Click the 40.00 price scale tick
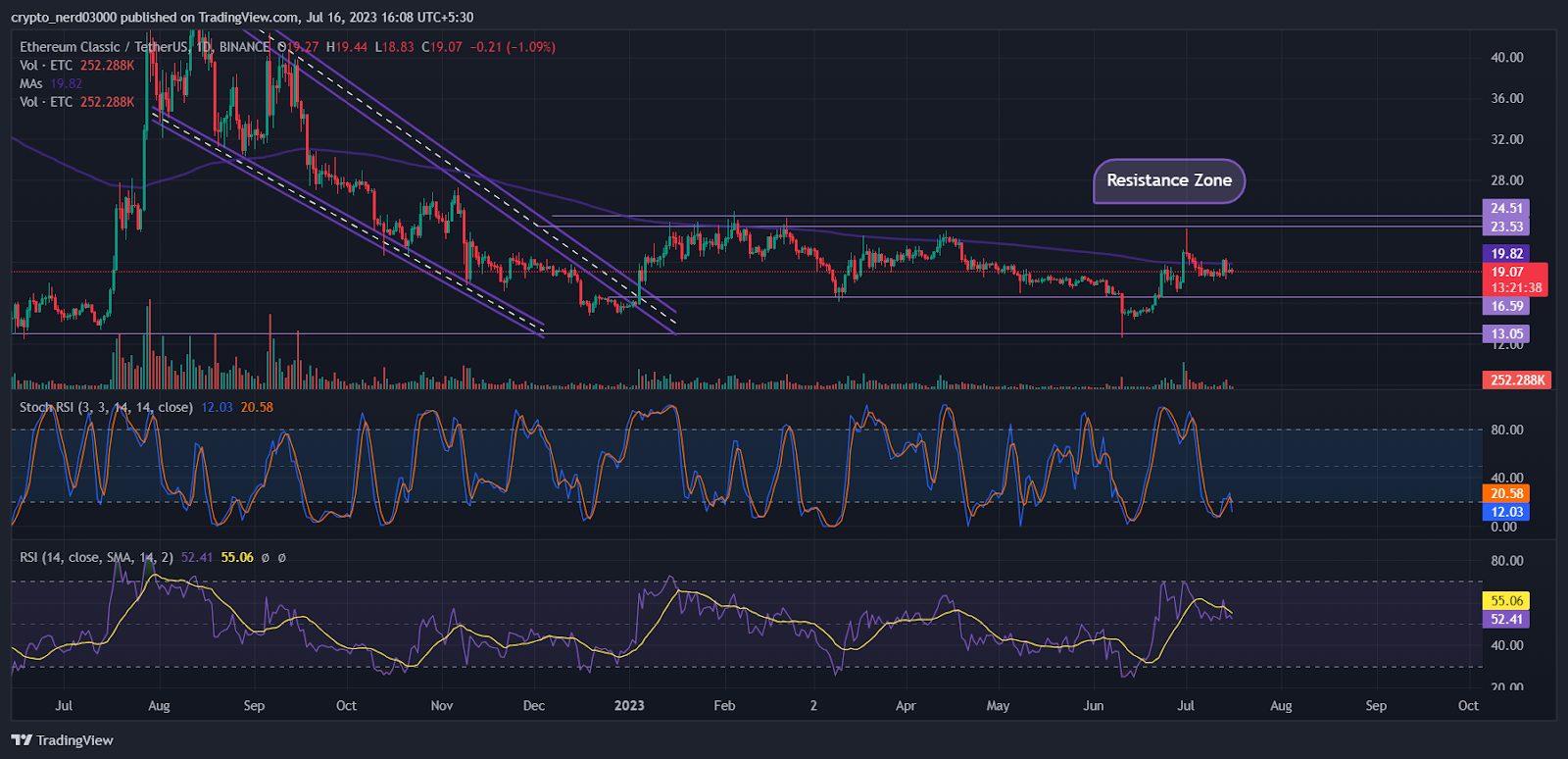Viewport: 1568px width, 759px height. pyautogui.click(x=1507, y=58)
